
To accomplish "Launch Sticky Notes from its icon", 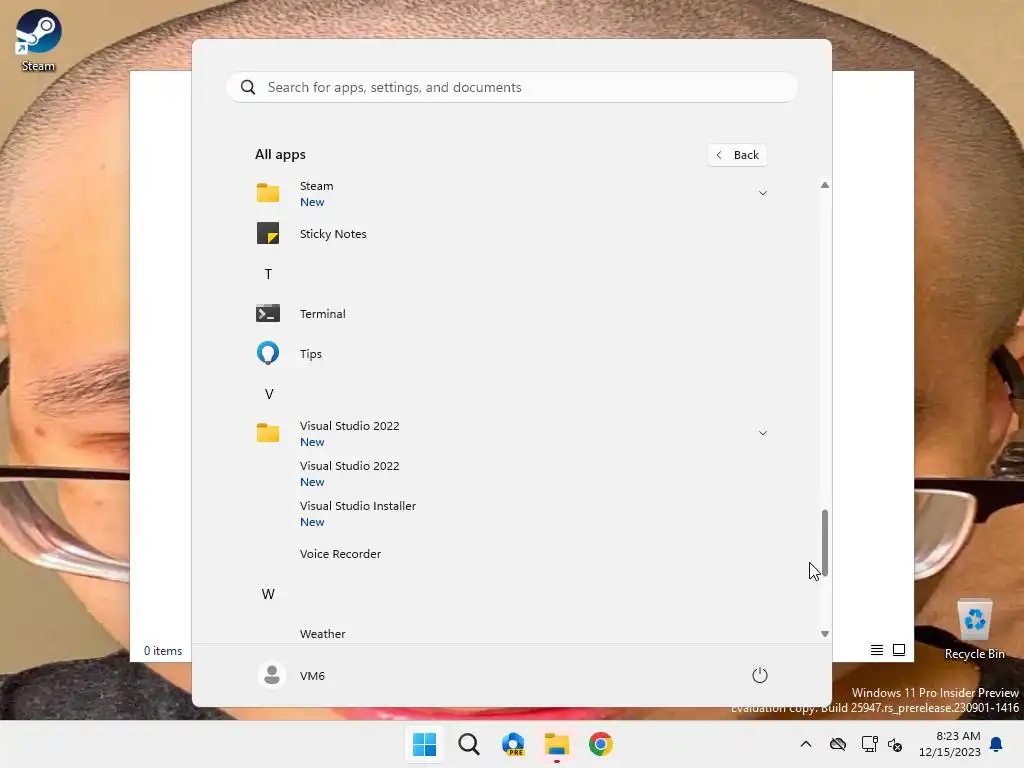I will [268, 233].
